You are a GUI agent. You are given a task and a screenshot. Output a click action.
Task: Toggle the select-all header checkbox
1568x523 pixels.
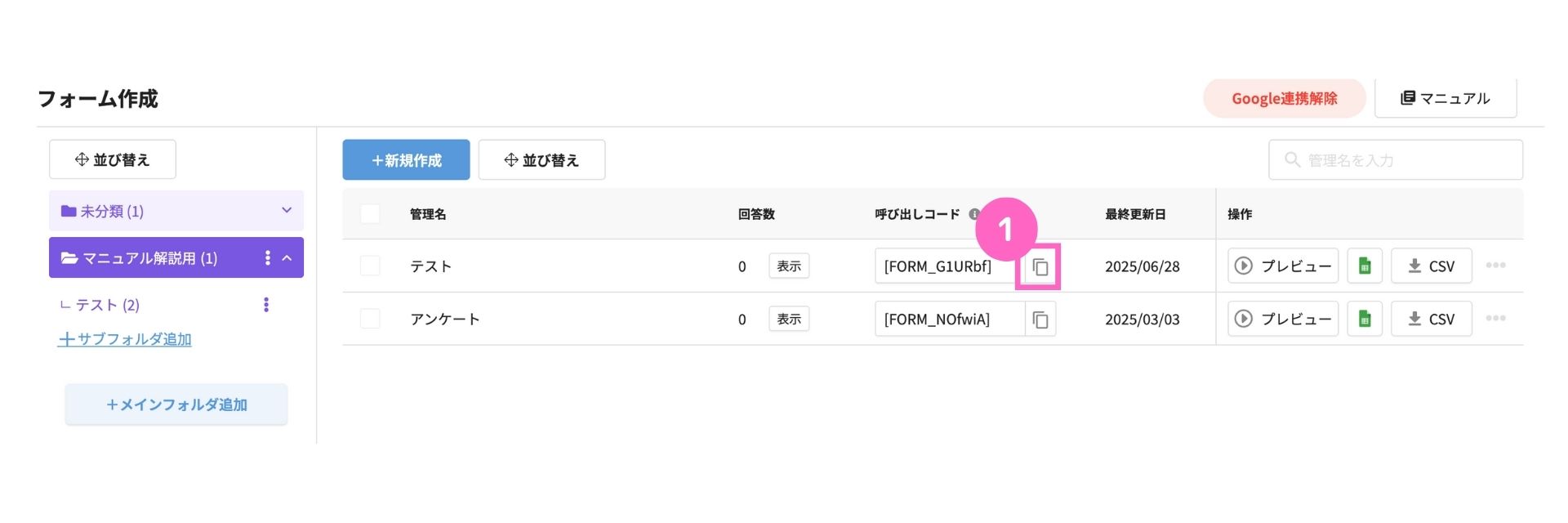click(x=370, y=214)
